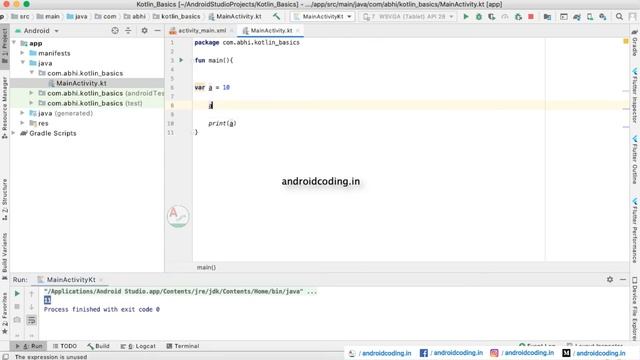Click the kotlin_basics breadcrumb
Viewport: 640px width, 360px height.
tap(176, 17)
